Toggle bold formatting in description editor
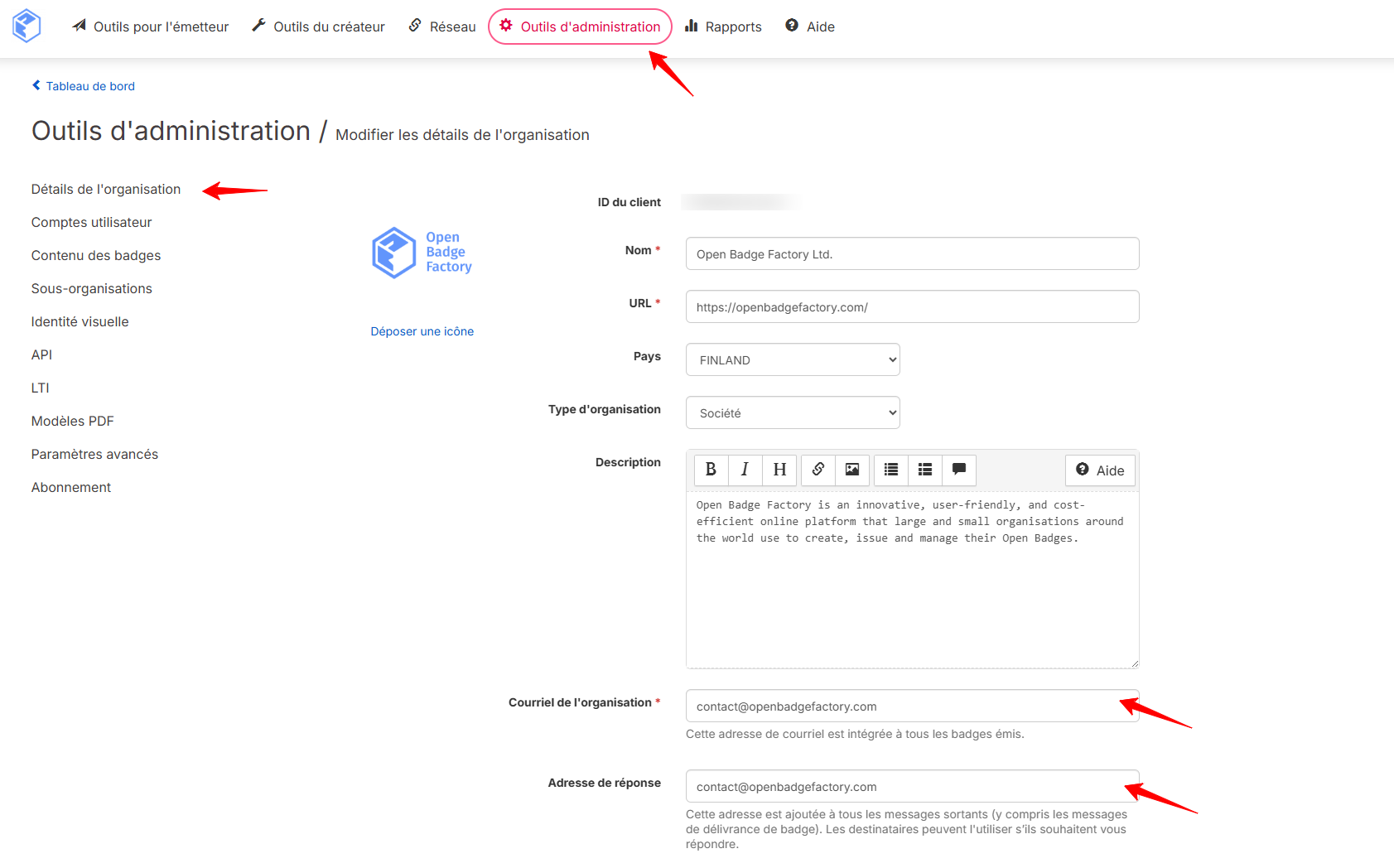Image resolution: width=1394 pixels, height=868 pixels. click(x=711, y=470)
